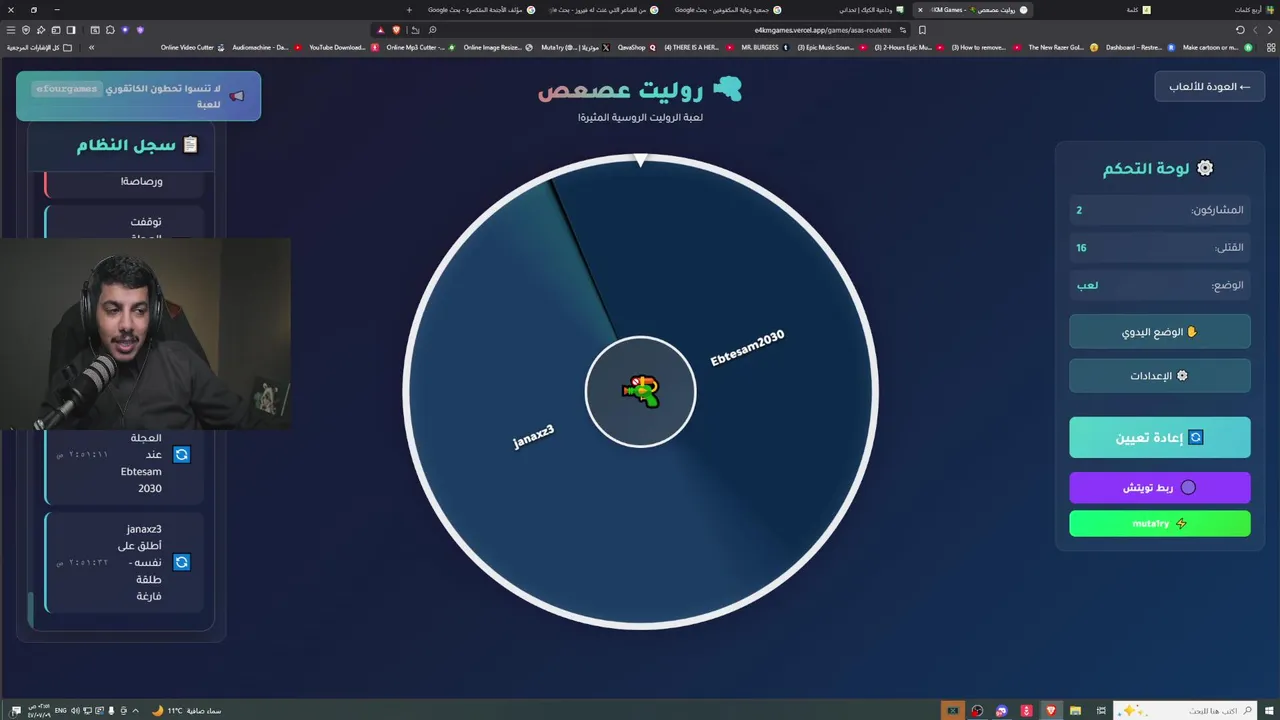The height and width of the screenshot is (720, 1280).
Task: Click the system log scrollbar
Action: (x=30, y=610)
